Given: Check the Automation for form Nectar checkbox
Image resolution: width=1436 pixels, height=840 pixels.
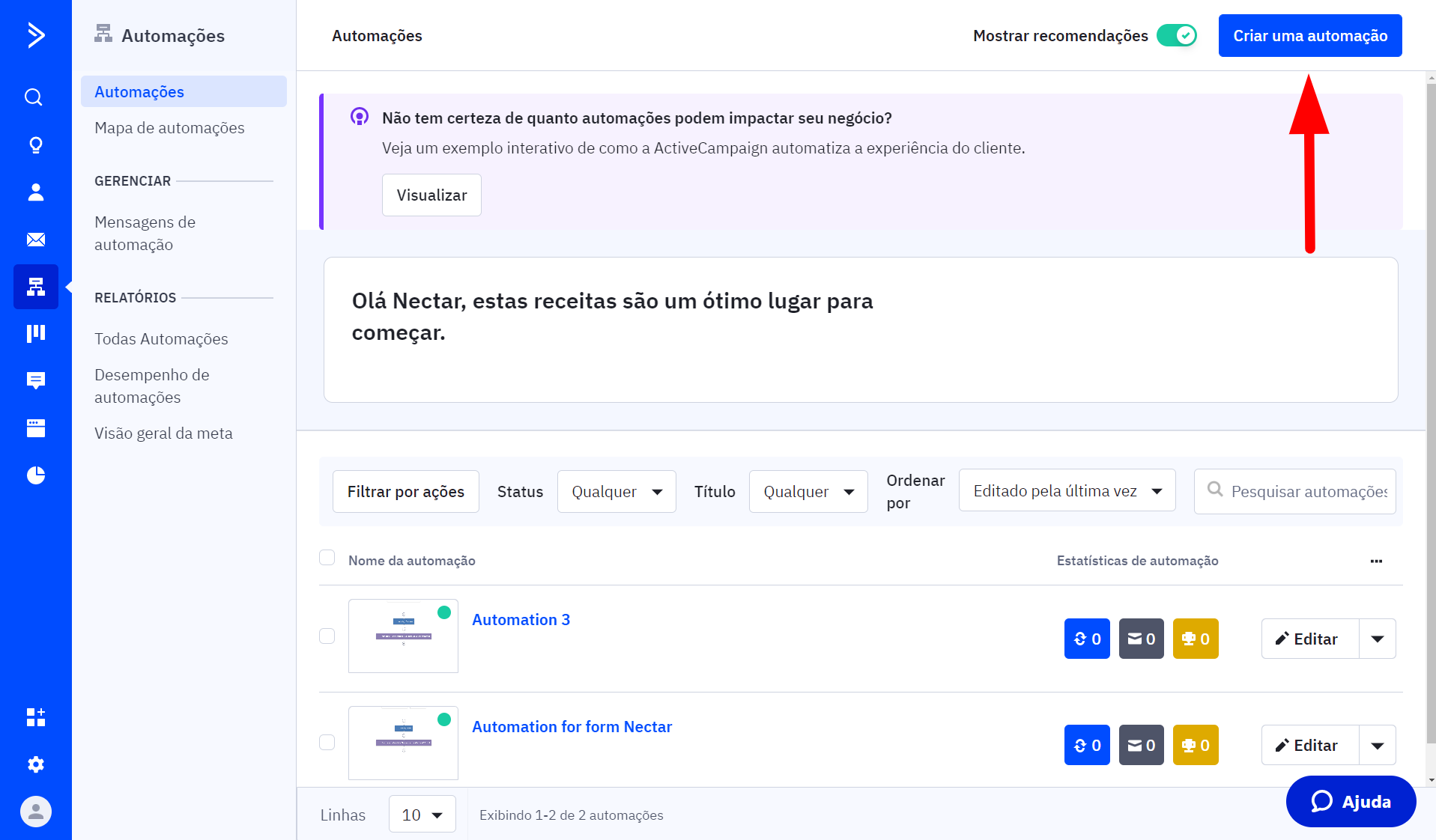Looking at the screenshot, I should (x=327, y=742).
